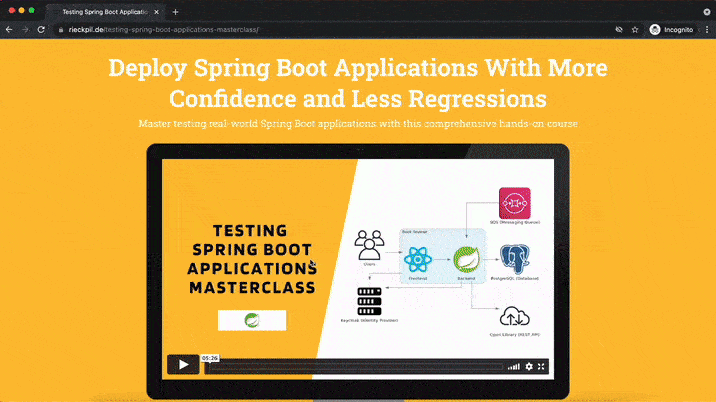Image resolution: width=716 pixels, height=402 pixels.
Task: Click the Spring backend leaf icon
Action: 466,259
